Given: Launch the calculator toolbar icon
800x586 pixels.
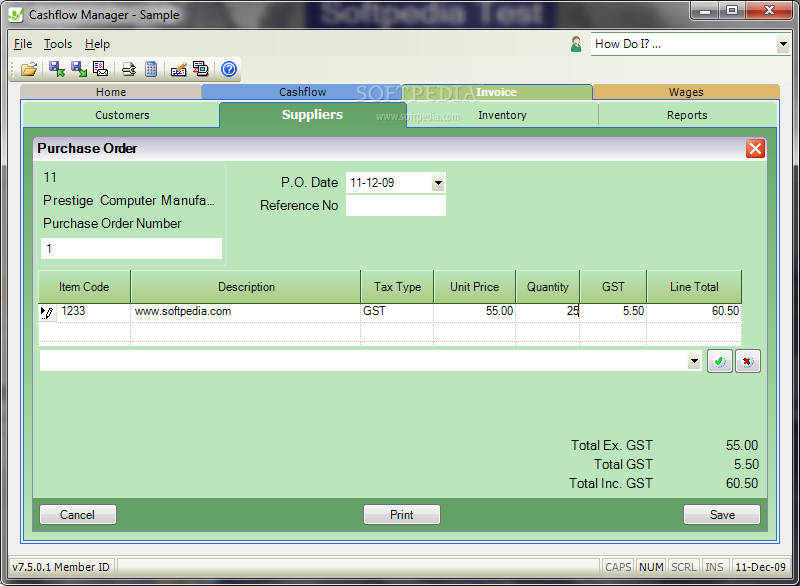Looking at the screenshot, I should click(151, 69).
